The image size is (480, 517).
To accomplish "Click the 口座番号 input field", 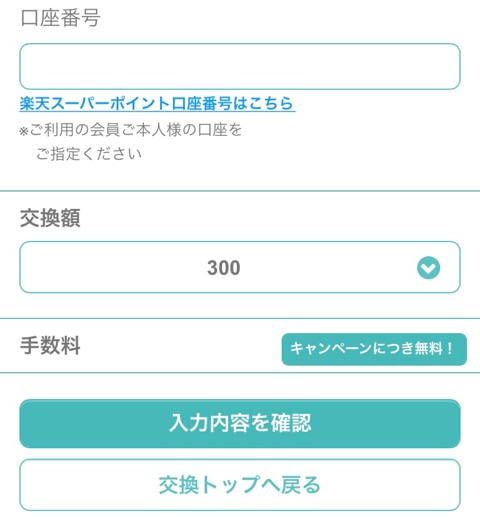I will click(240, 66).
